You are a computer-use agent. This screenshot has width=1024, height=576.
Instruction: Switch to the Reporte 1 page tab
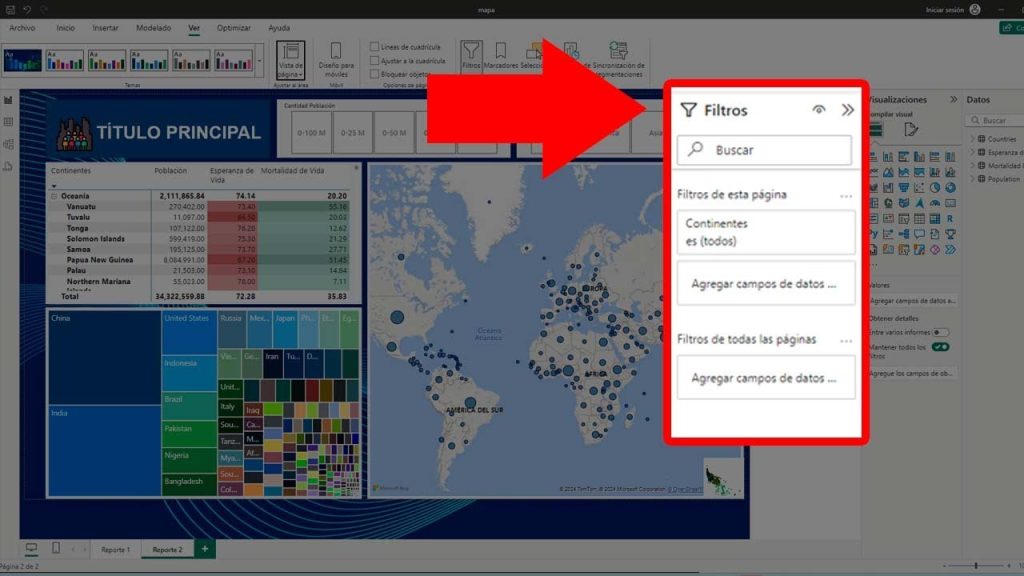pos(115,549)
